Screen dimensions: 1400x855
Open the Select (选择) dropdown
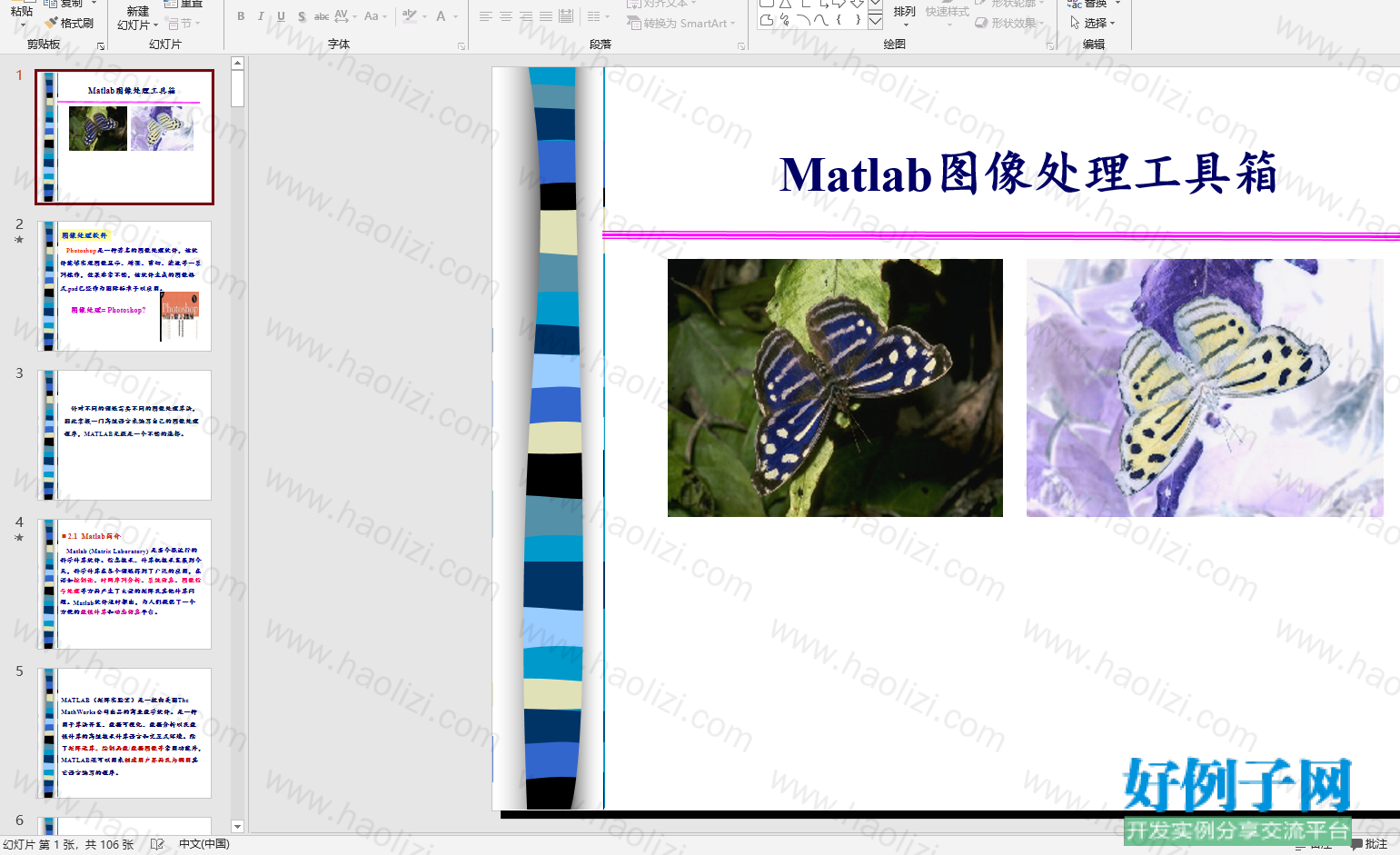(1093, 23)
